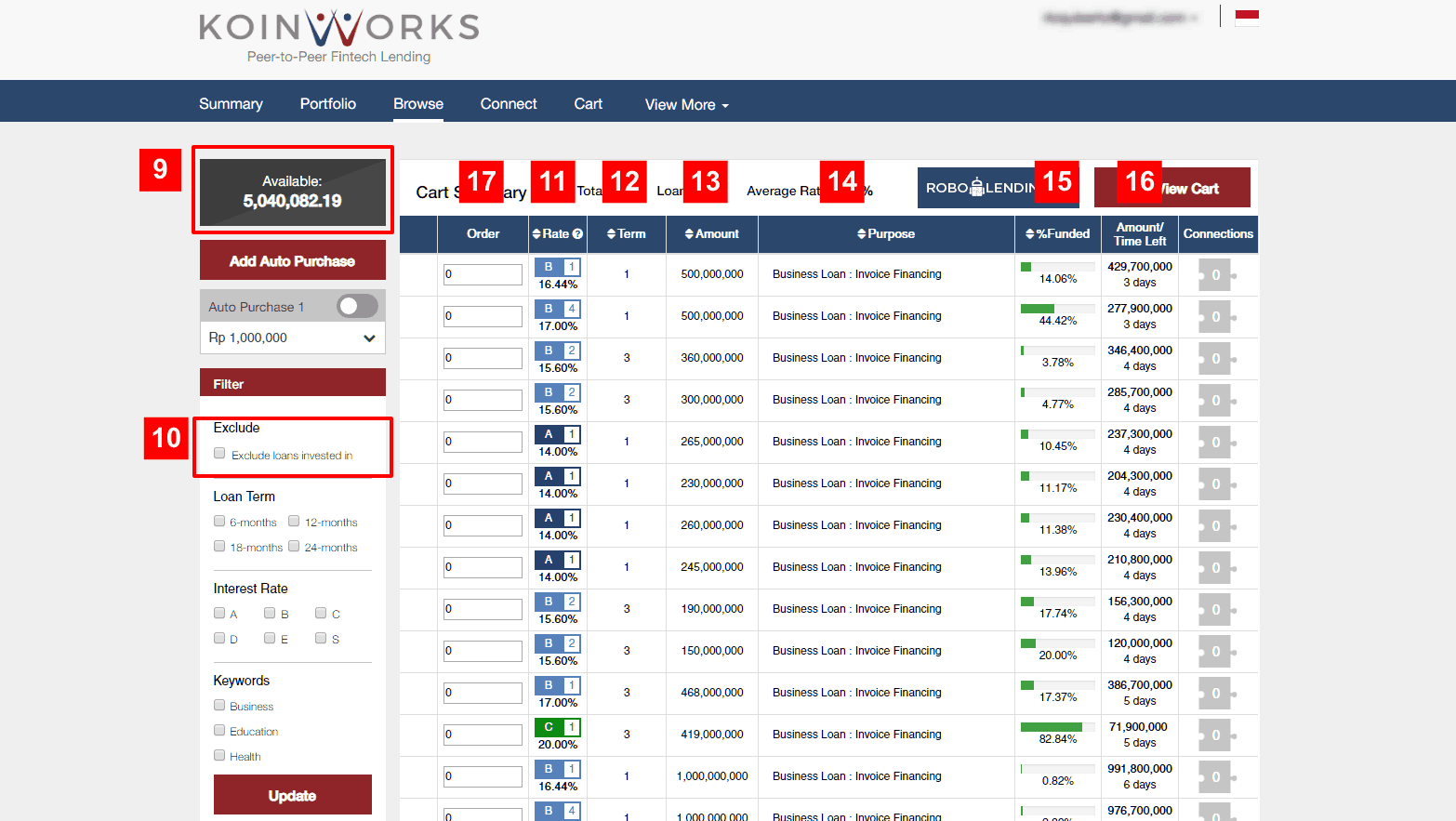This screenshot has width=1456, height=821.
Task: Sort loans by Amount column arrows
Action: point(688,234)
